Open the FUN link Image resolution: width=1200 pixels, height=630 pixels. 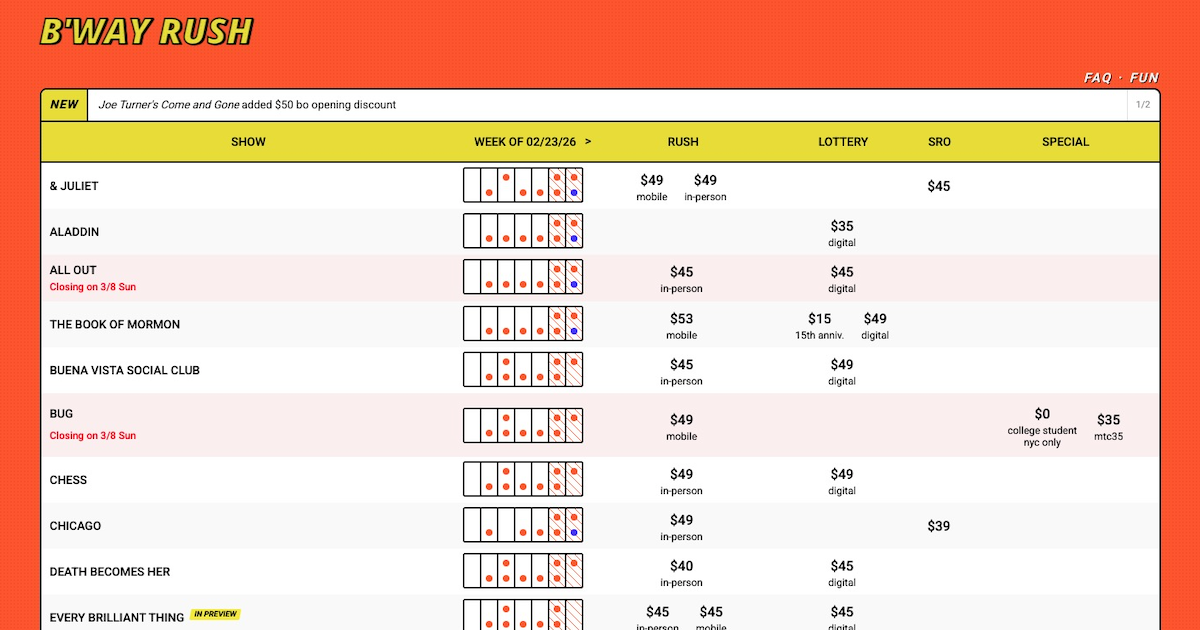pyautogui.click(x=1144, y=77)
